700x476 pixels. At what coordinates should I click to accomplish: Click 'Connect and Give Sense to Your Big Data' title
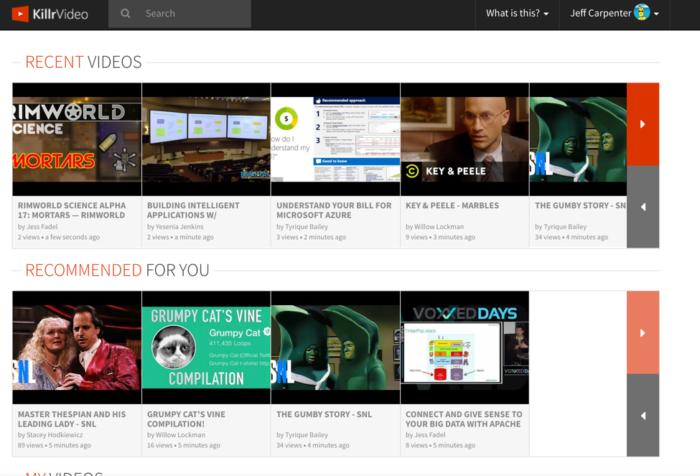click(464, 419)
